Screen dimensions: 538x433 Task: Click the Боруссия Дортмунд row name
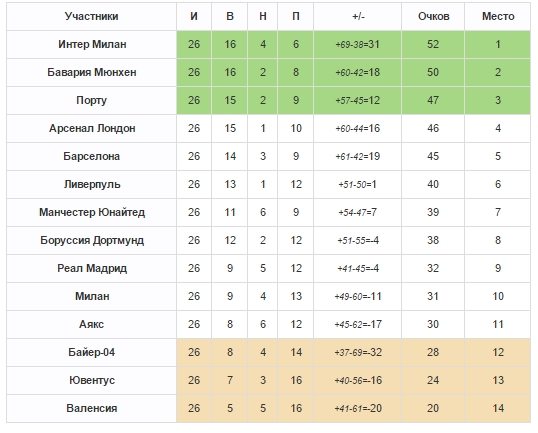[x=92, y=240]
